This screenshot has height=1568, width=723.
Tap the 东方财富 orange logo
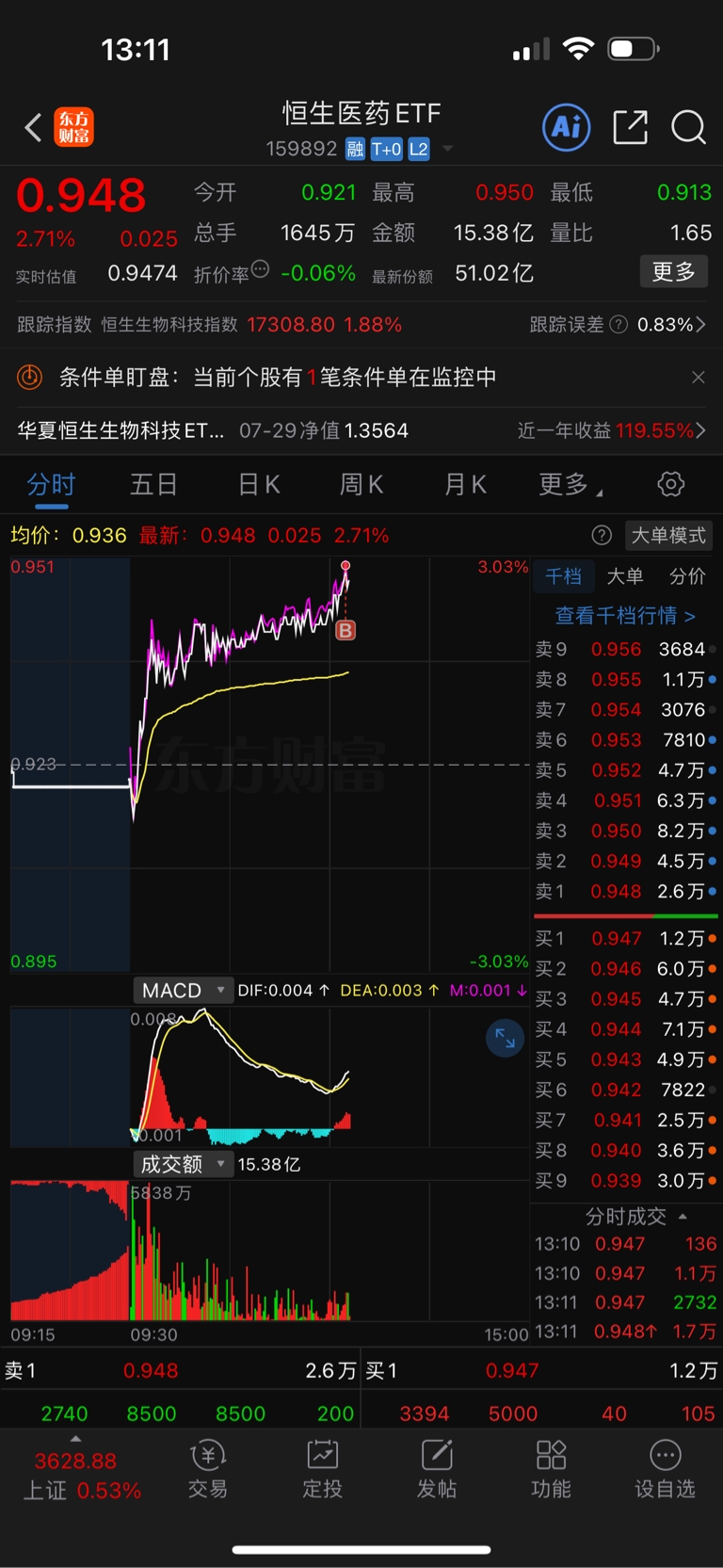(74, 127)
